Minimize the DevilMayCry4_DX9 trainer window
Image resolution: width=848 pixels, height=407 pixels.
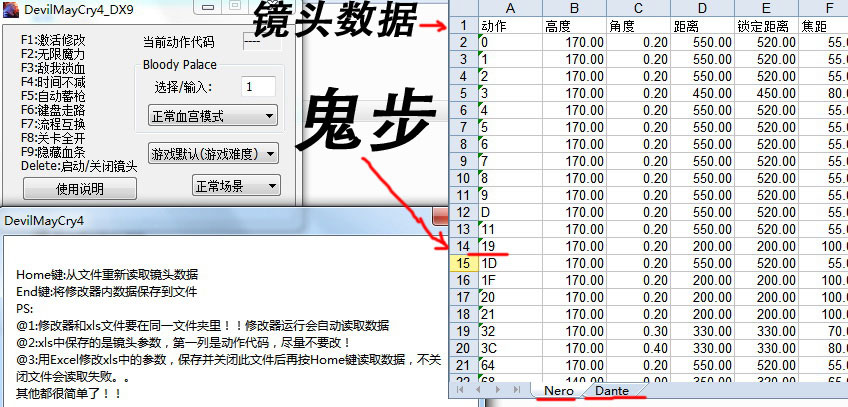(x=206, y=7)
